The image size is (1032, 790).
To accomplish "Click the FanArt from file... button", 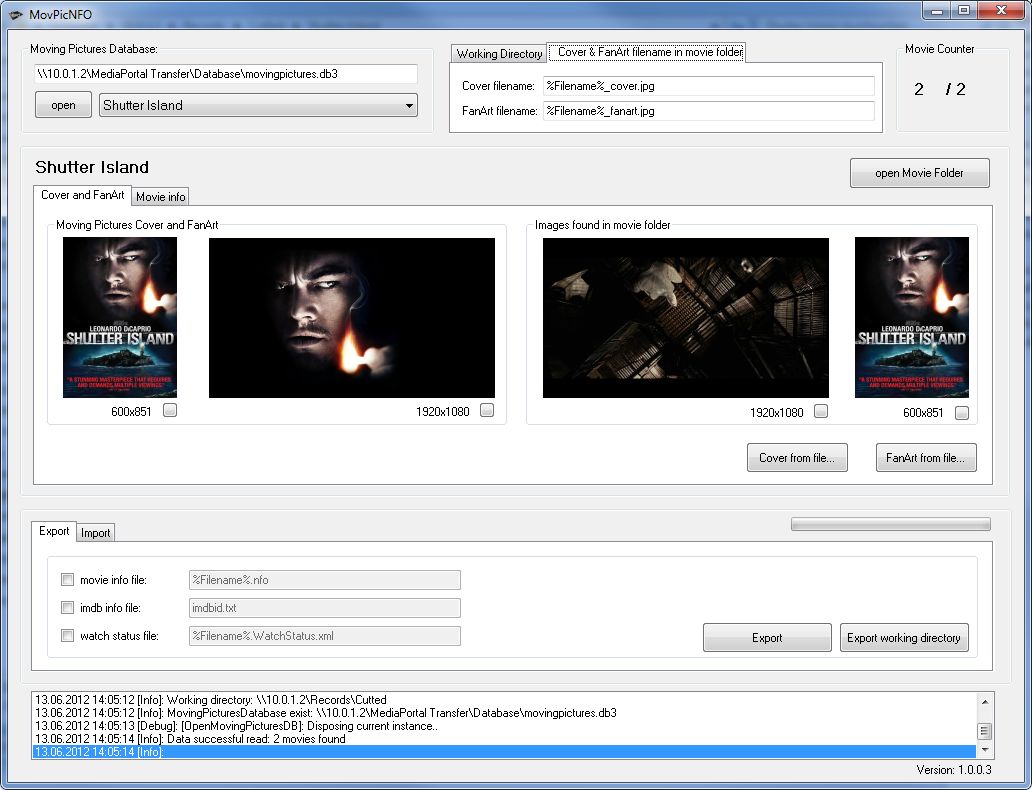I will [926, 458].
